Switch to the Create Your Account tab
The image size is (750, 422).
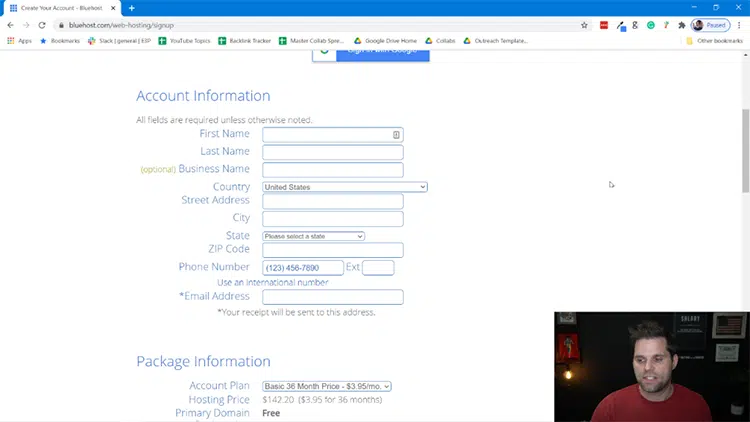point(60,8)
